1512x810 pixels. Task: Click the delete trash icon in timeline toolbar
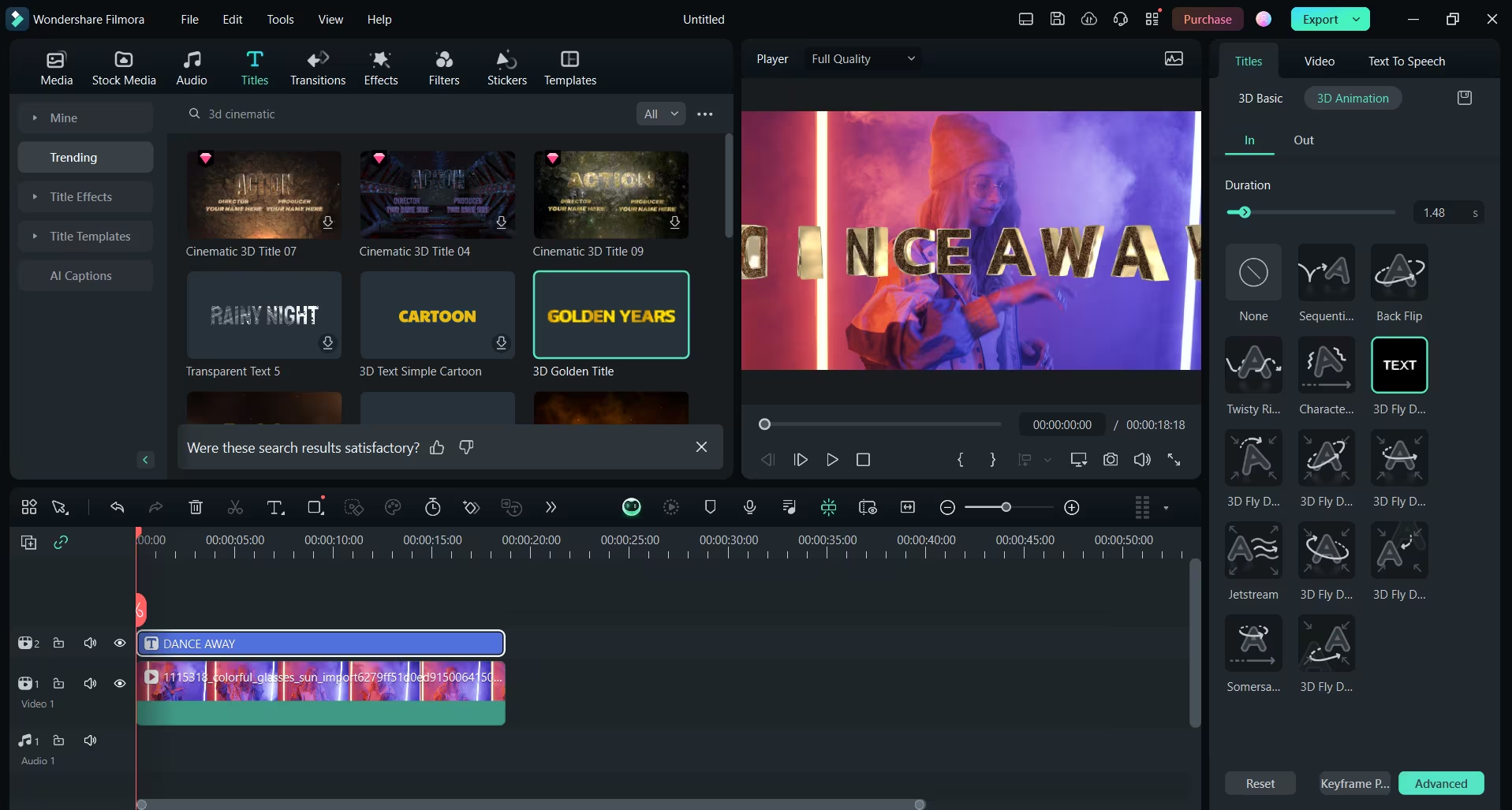pyautogui.click(x=196, y=507)
